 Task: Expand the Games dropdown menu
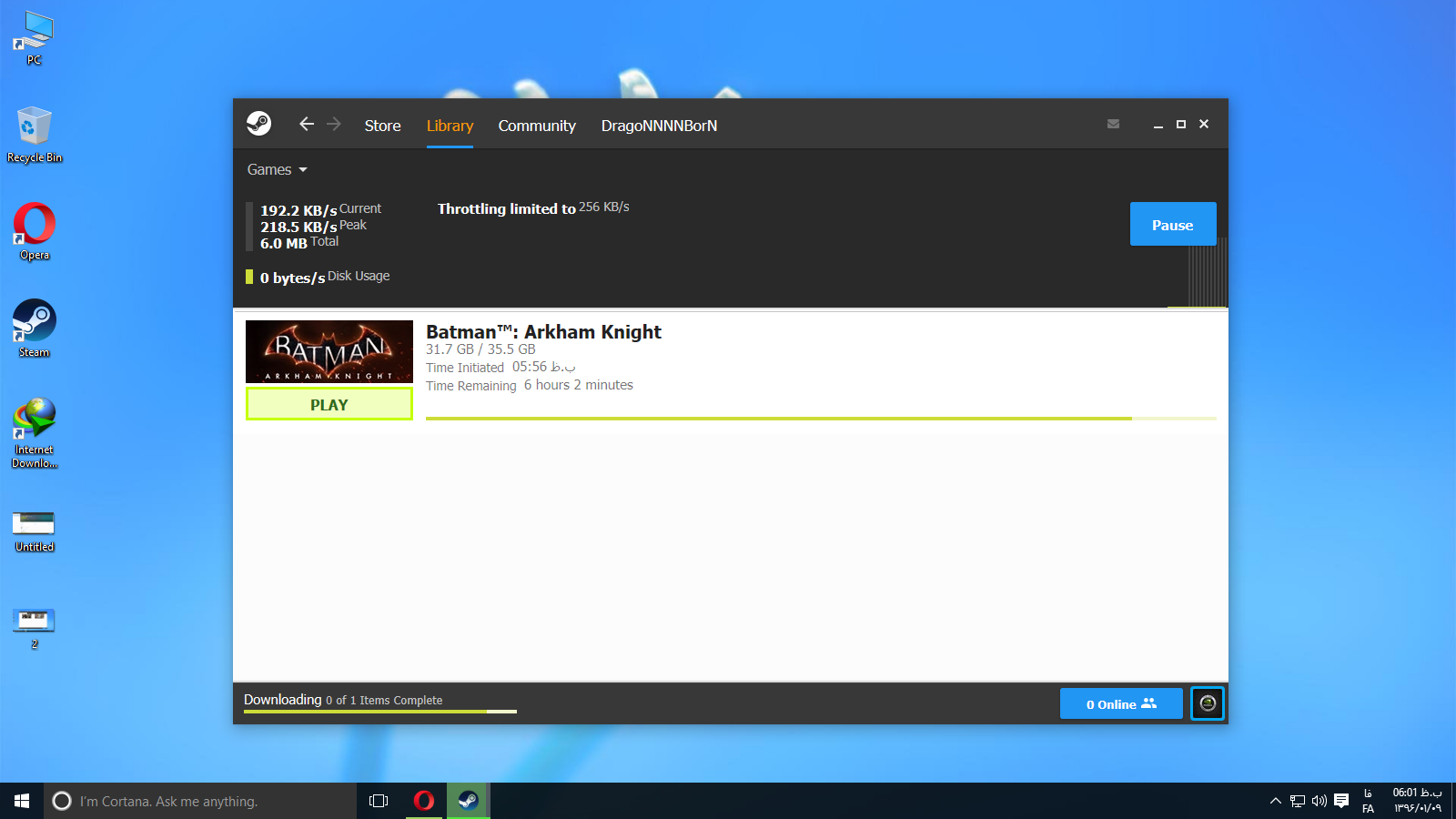(277, 170)
